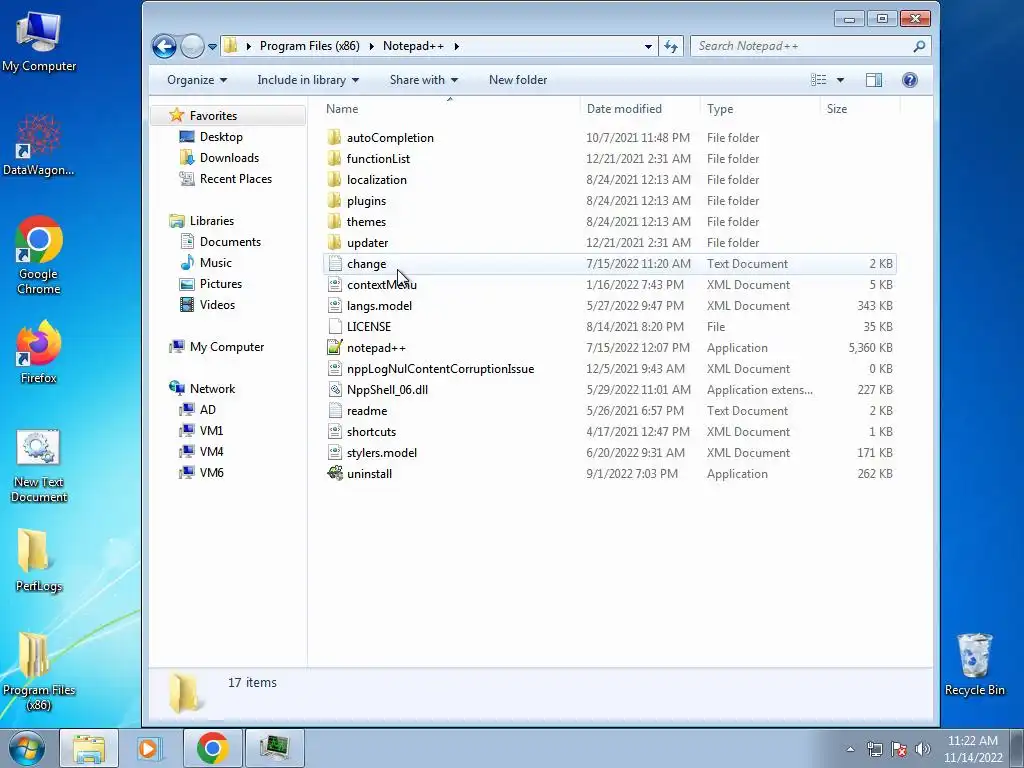Open Include in library dropdown
This screenshot has height=768, width=1024.
click(x=308, y=80)
